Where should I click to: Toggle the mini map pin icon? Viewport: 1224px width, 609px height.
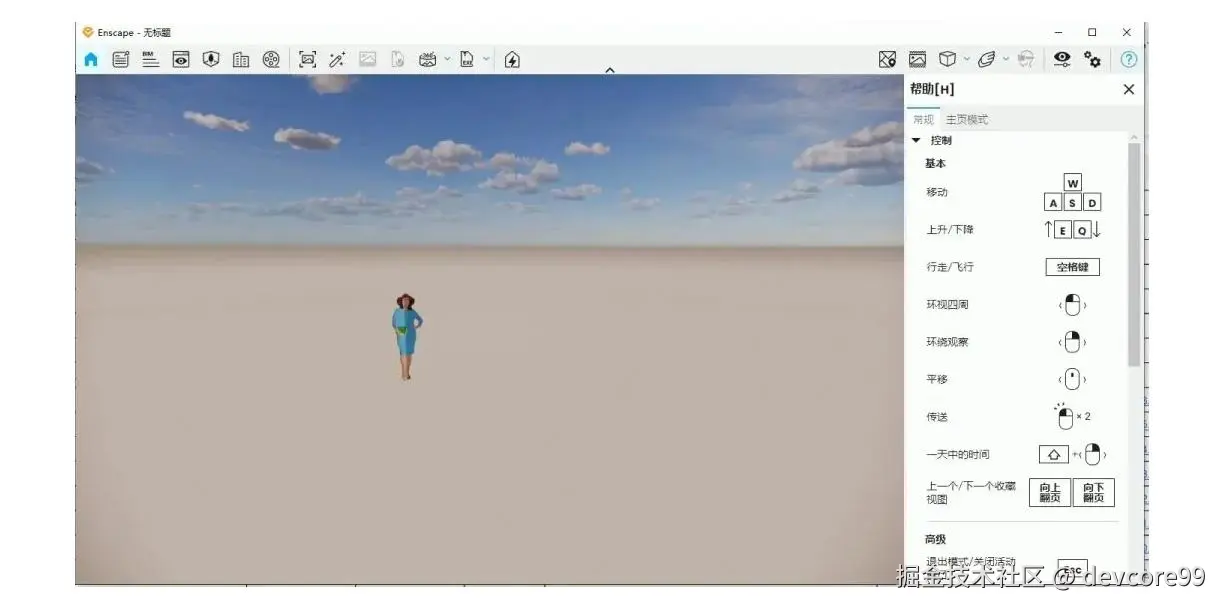pos(887,59)
